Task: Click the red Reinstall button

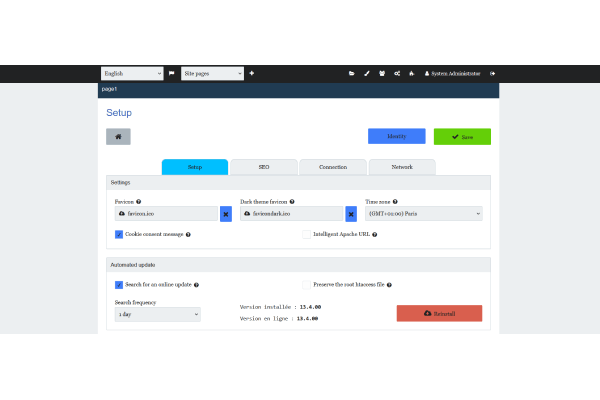Action: click(439, 313)
